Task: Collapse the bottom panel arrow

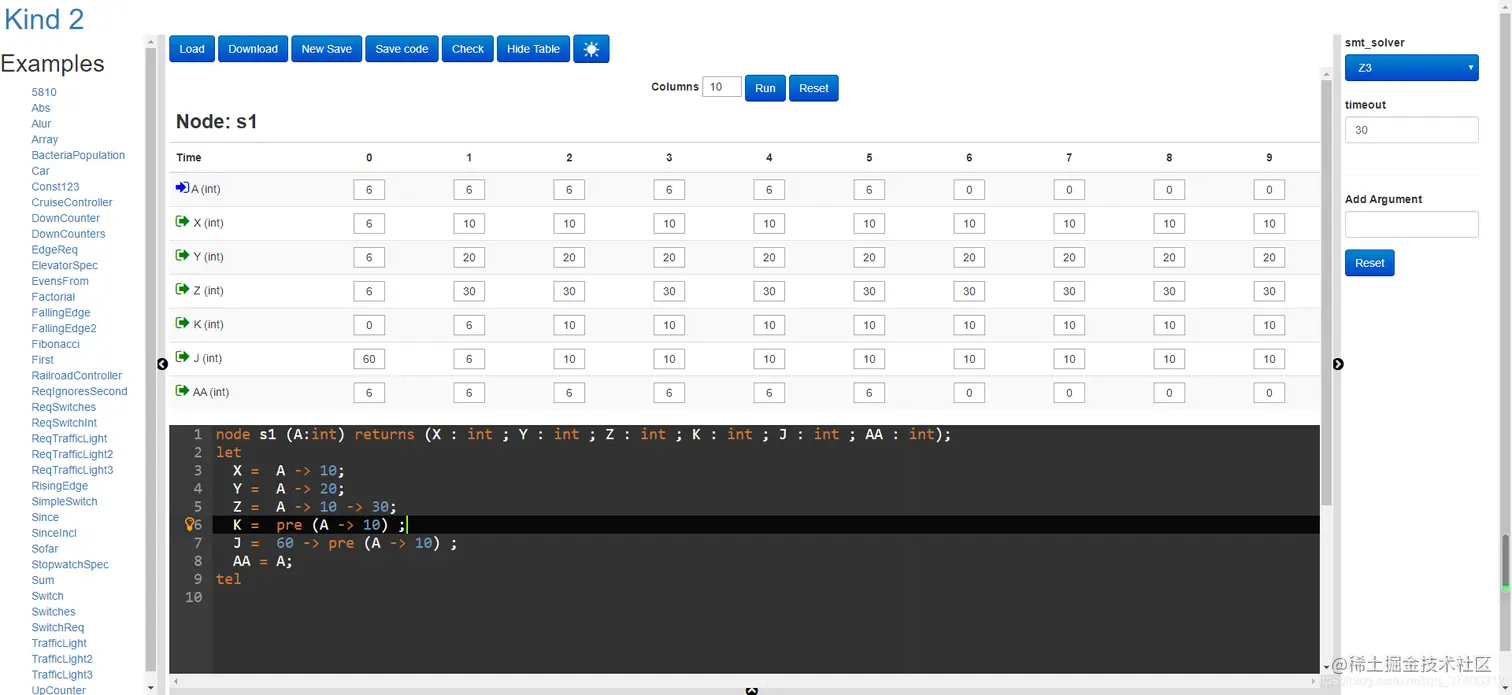Action: click(752, 690)
